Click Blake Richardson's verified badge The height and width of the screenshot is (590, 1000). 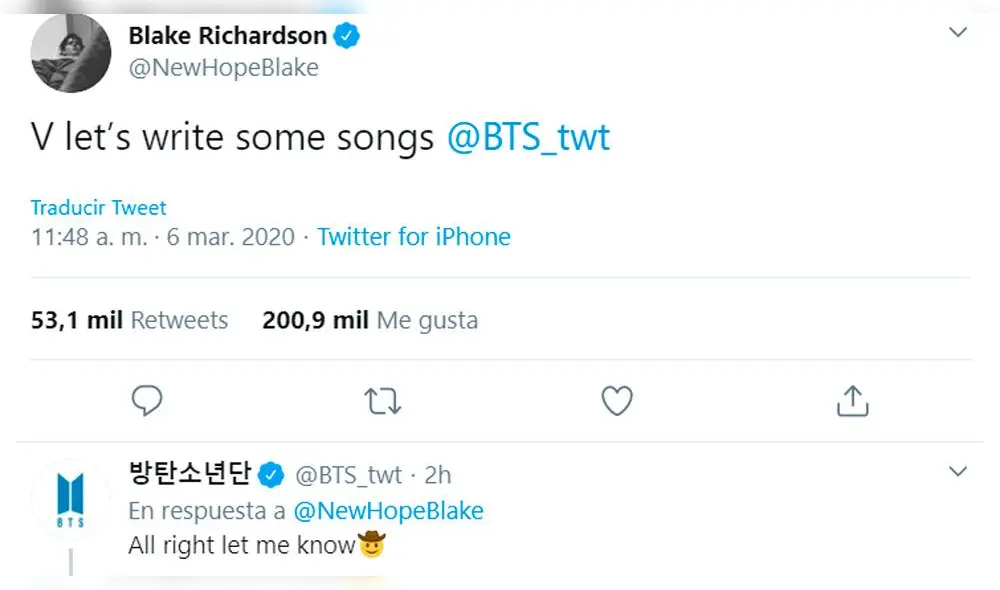346,34
